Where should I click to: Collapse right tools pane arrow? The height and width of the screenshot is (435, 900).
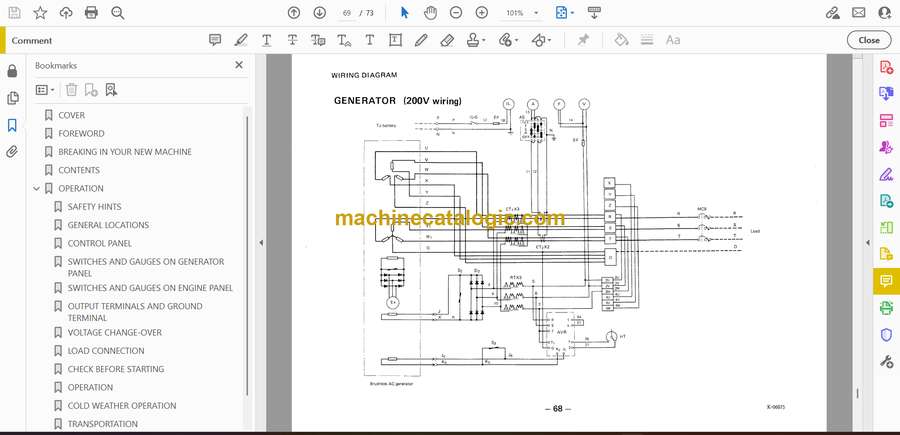(x=867, y=243)
